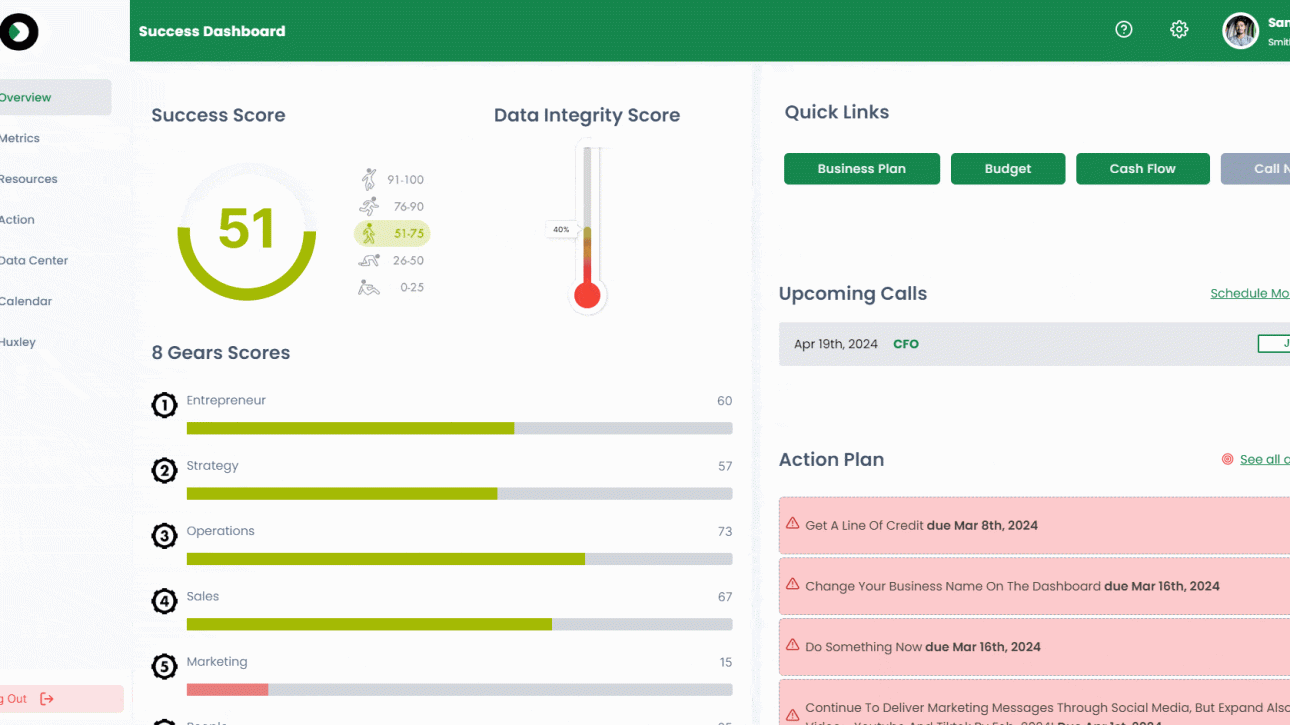This screenshot has width=1290, height=725.
Task: Click the Marketing score value 15
Action: point(725,662)
